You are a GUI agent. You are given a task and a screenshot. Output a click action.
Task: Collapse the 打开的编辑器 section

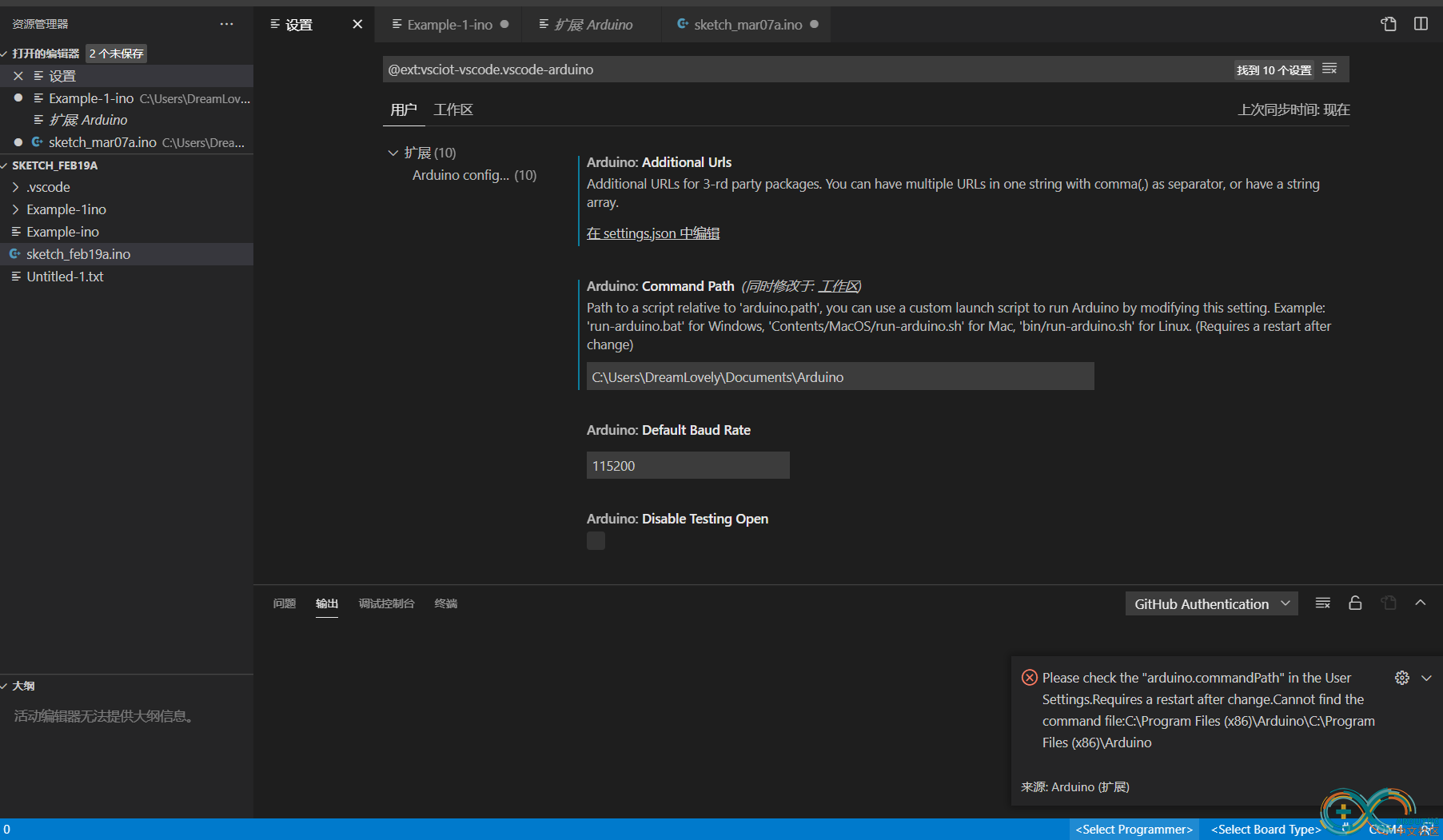[5, 54]
